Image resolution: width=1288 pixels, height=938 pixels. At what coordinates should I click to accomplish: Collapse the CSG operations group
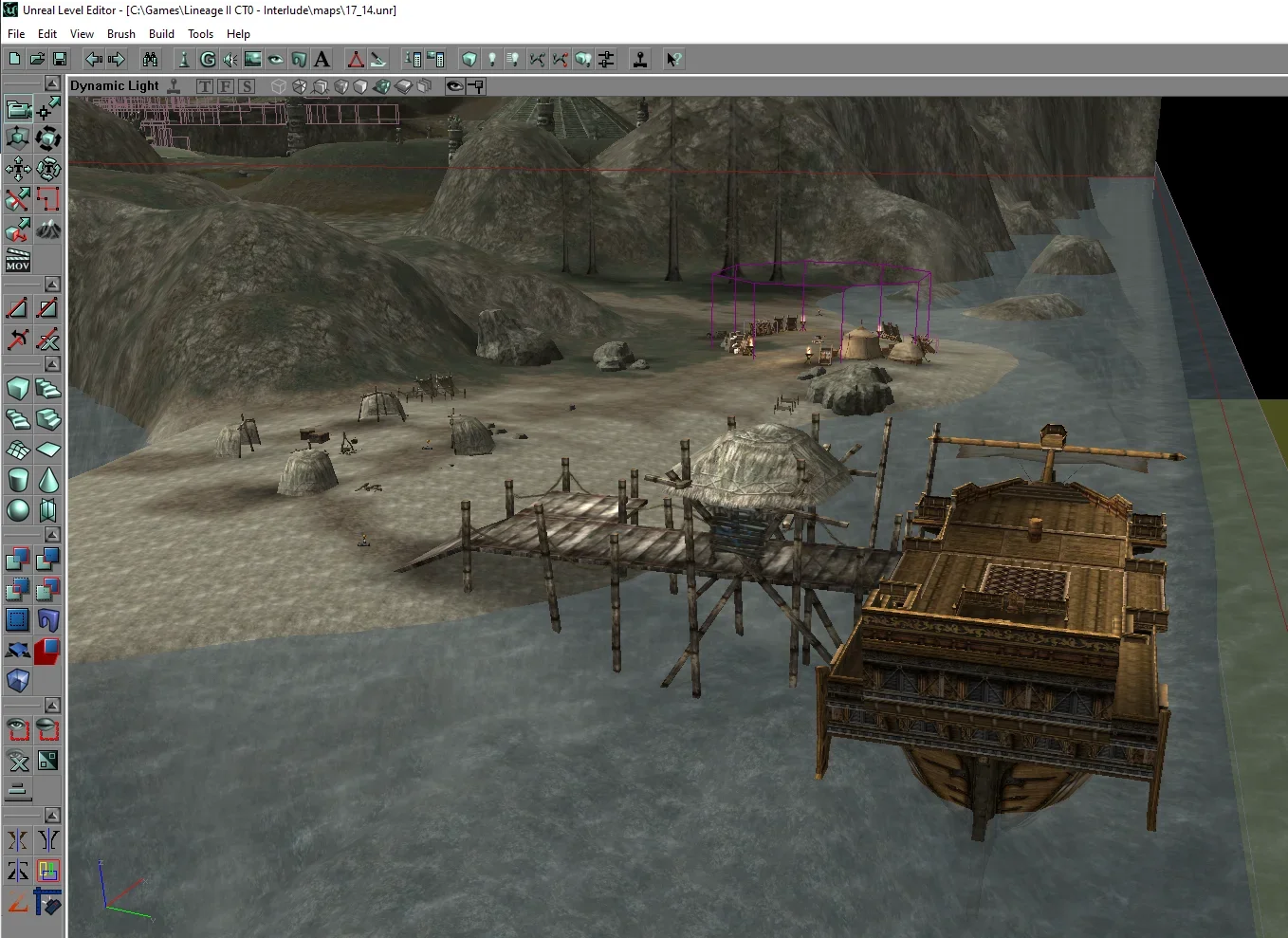52,535
